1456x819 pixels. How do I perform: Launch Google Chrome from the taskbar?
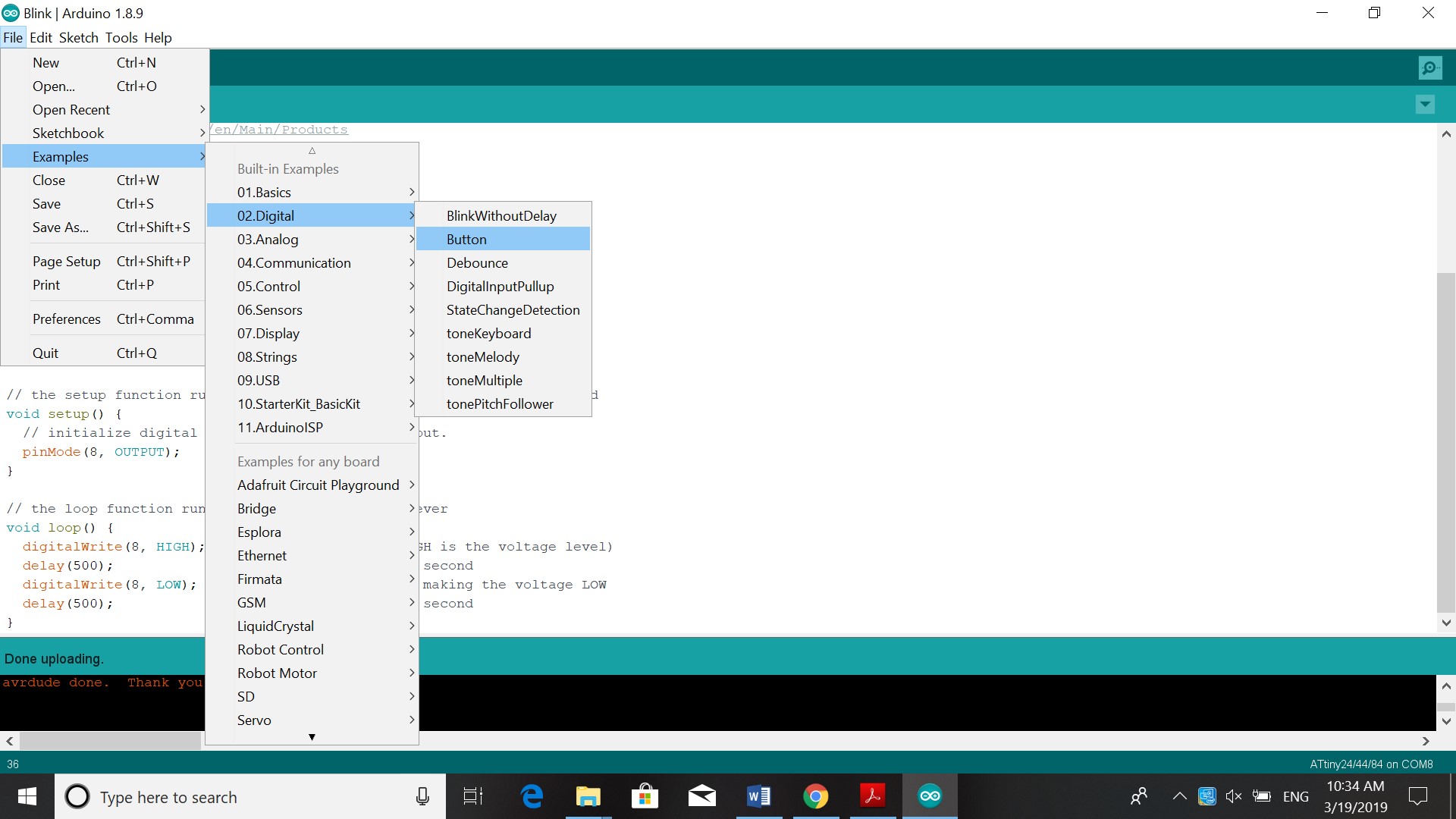[x=816, y=796]
